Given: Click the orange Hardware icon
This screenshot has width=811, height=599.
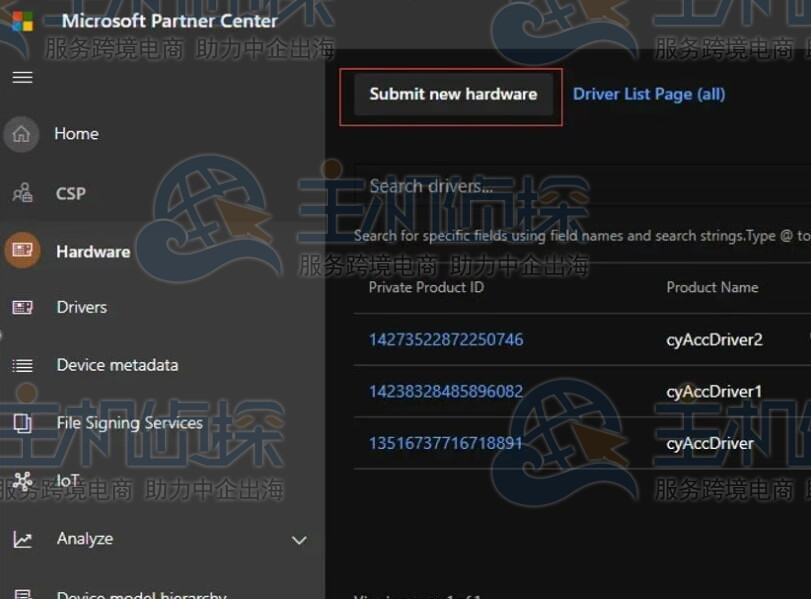Looking at the screenshot, I should click(22, 250).
